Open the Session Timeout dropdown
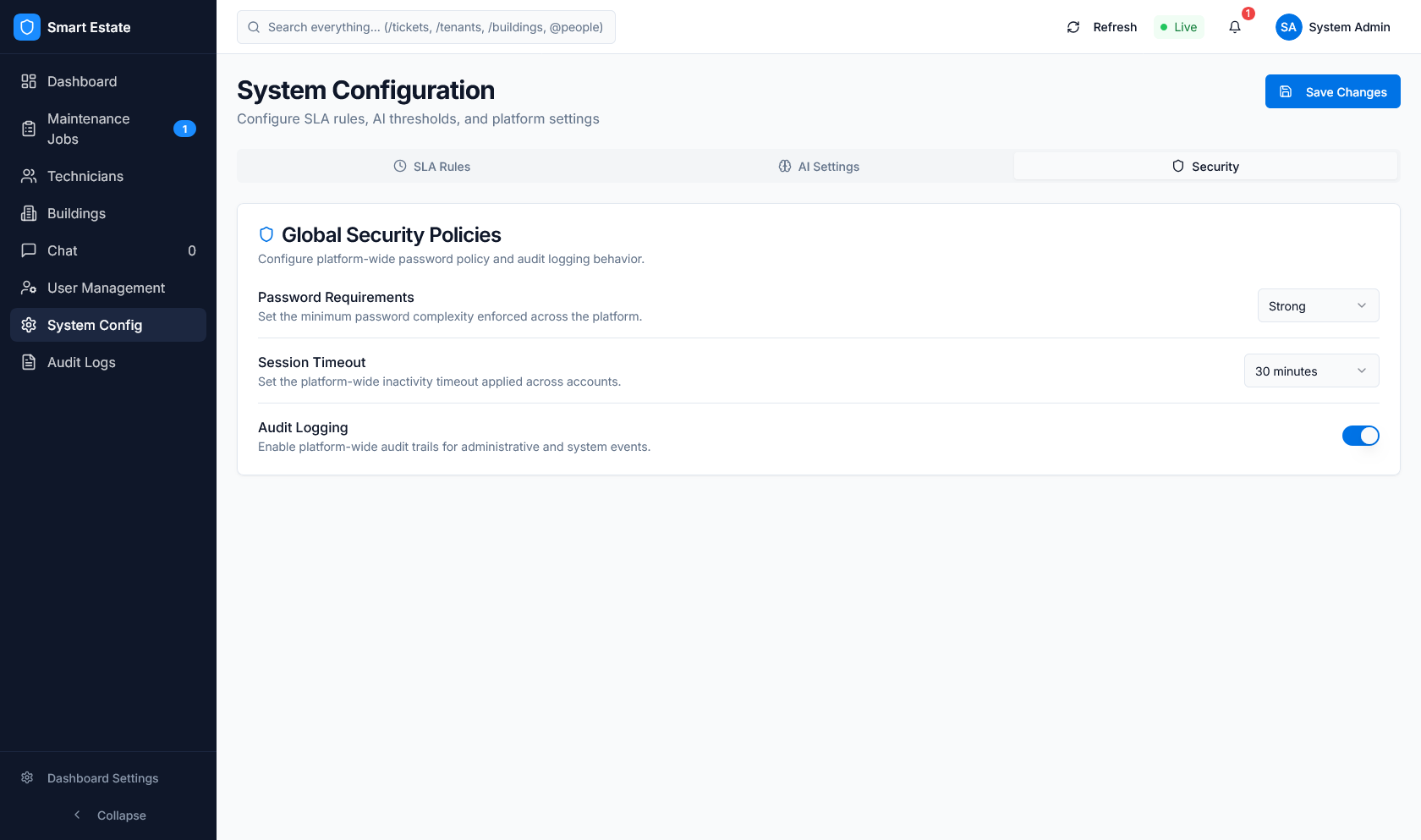1421x840 pixels. click(1311, 371)
